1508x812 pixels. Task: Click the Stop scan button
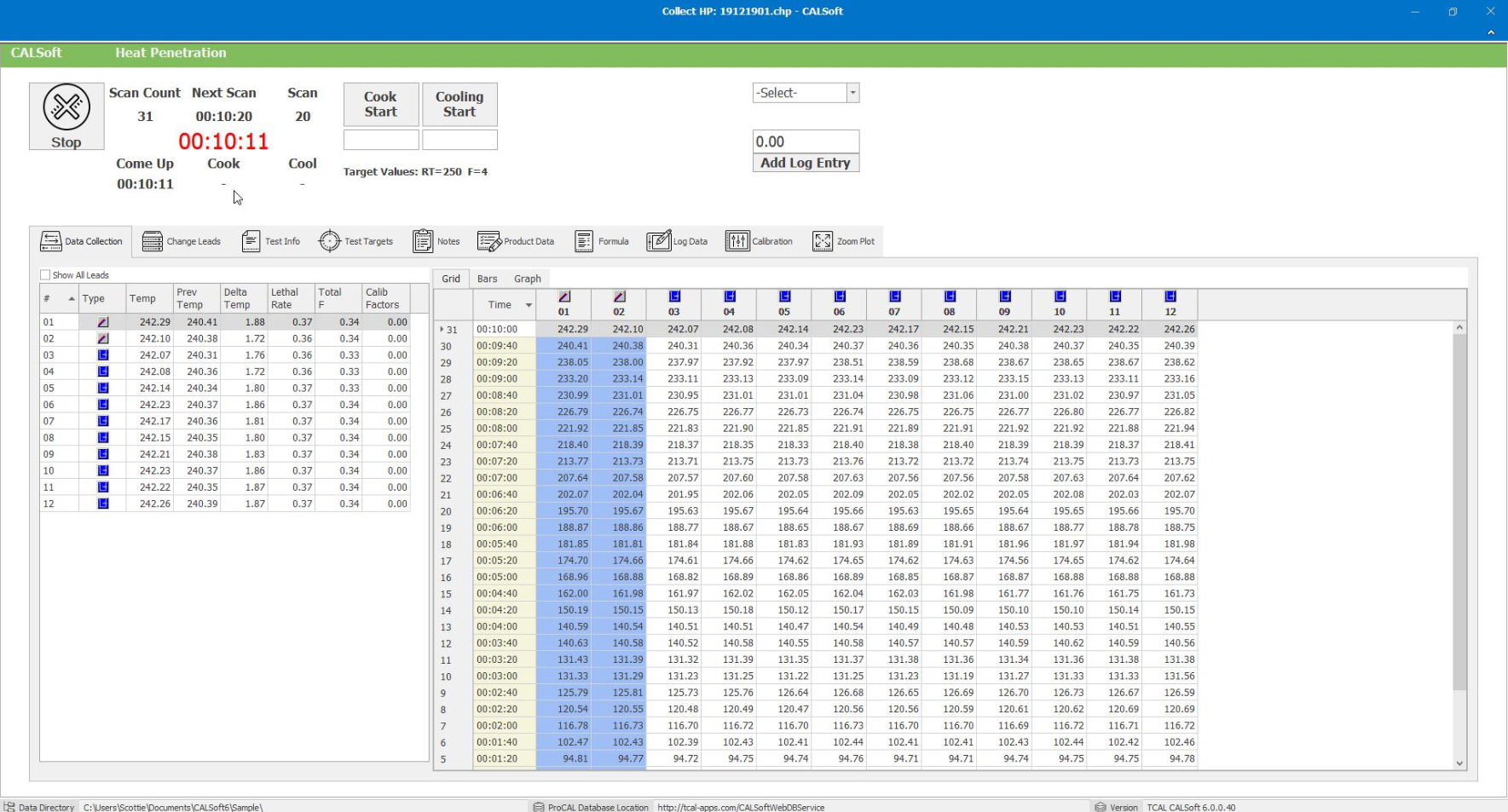pos(66,116)
